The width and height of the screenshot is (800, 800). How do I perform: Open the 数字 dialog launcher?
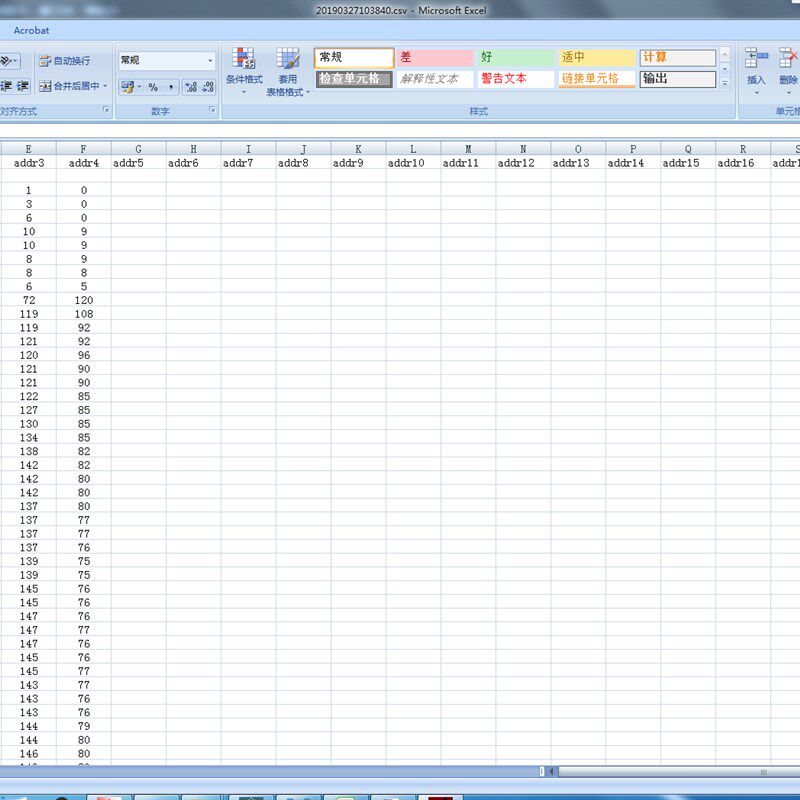click(212, 110)
